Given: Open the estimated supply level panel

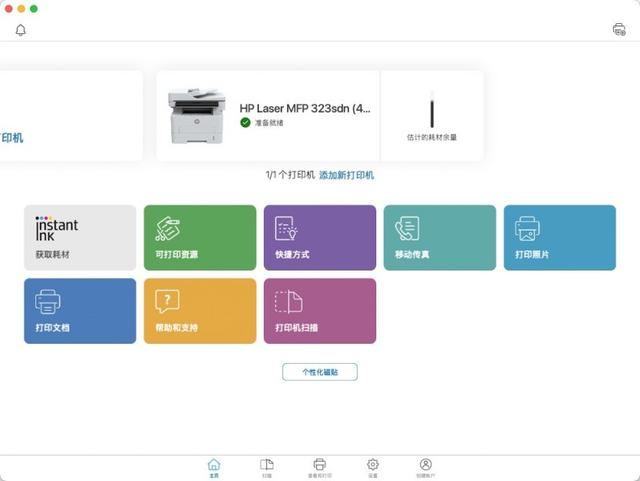Looking at the screenshot, I should 432,116.
